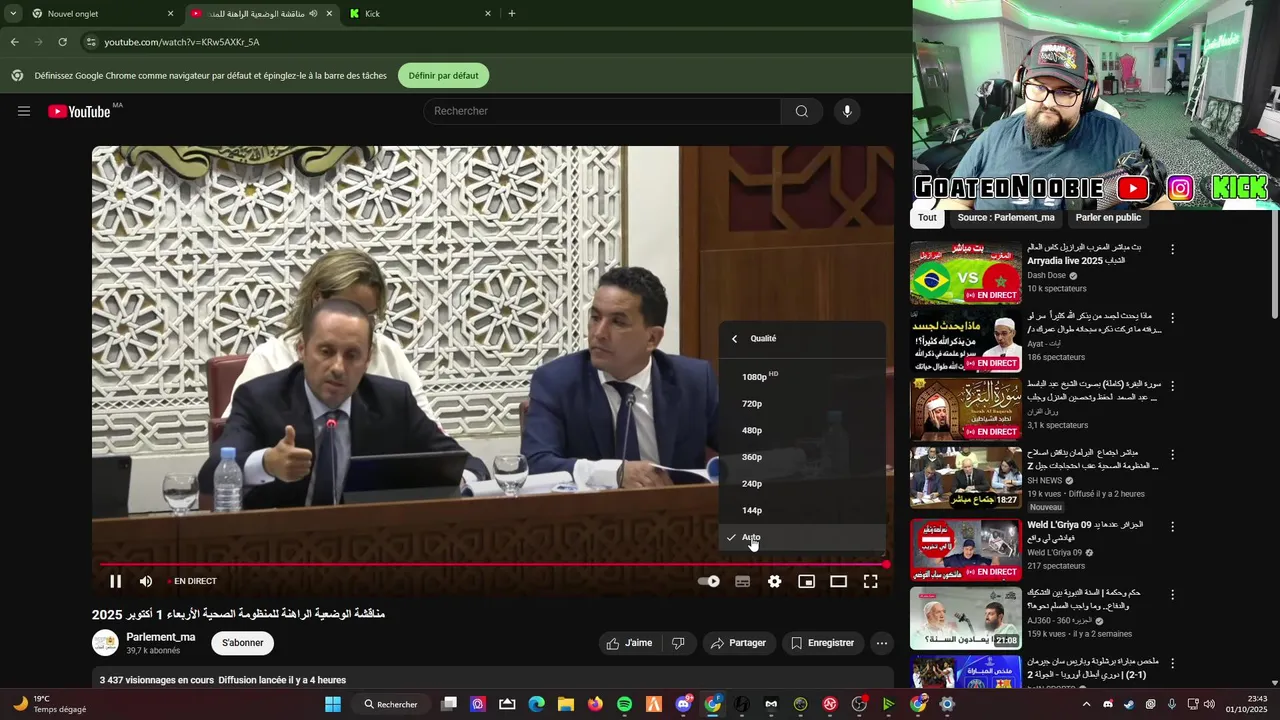This screenshot has width=1280, height=720.
Task: Open the Parlement_ma channel name link
Action: click(161, 637)
